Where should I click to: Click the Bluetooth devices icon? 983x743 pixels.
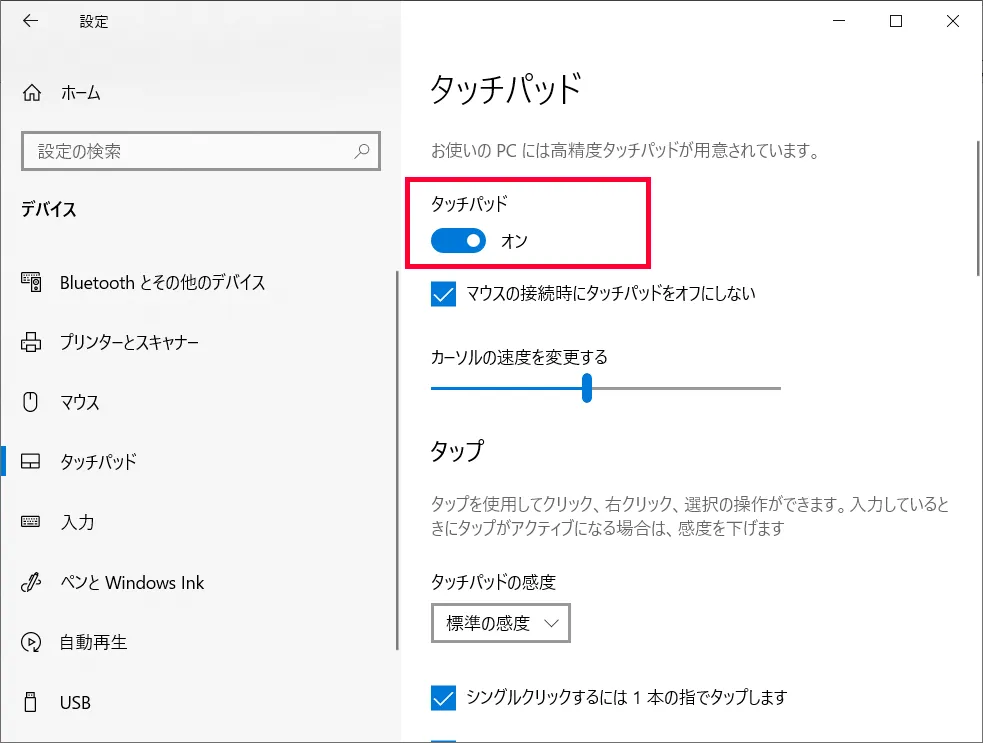(x=31, y=282)
